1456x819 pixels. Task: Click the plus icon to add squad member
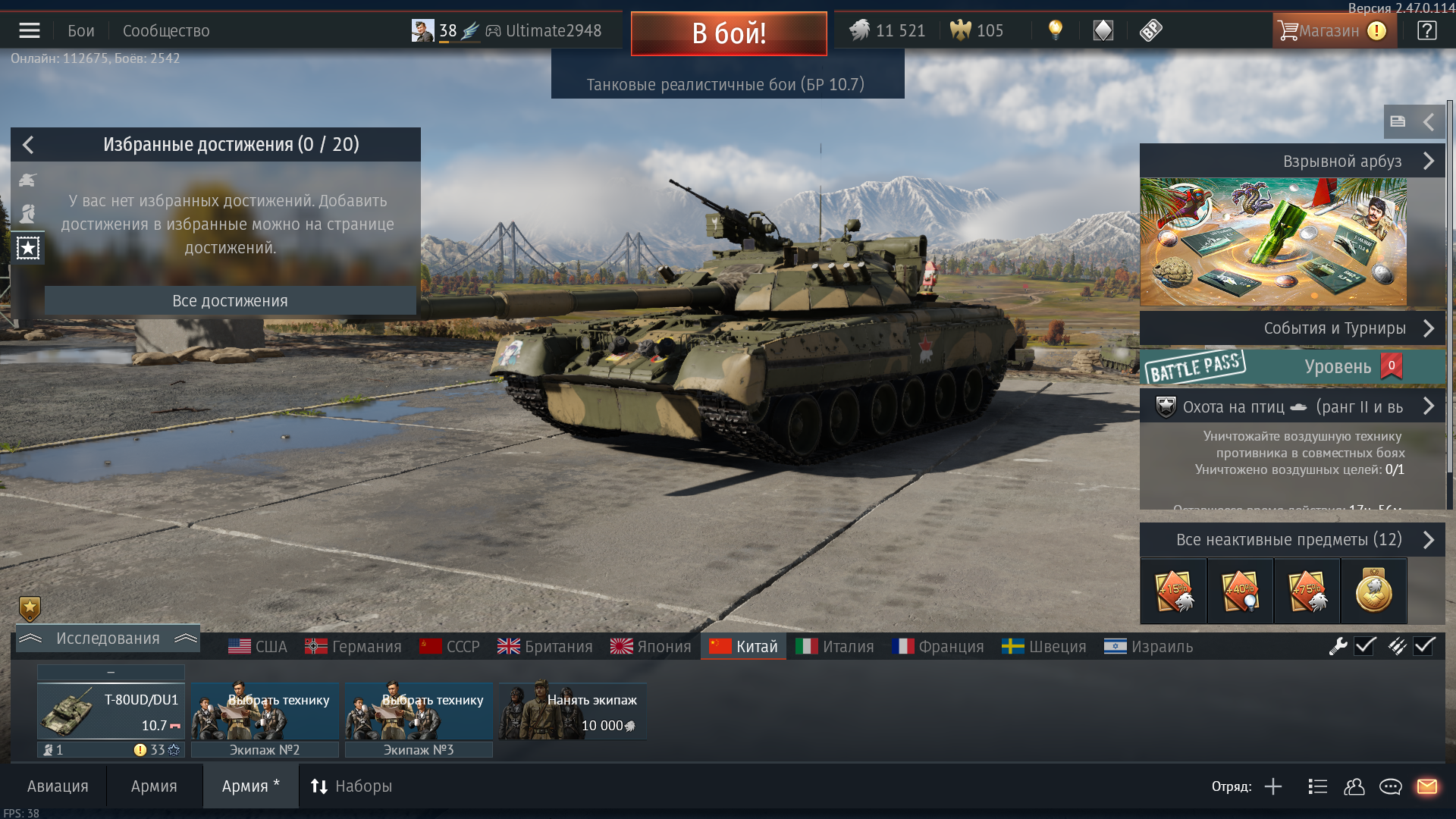[x=1273, y=786]
